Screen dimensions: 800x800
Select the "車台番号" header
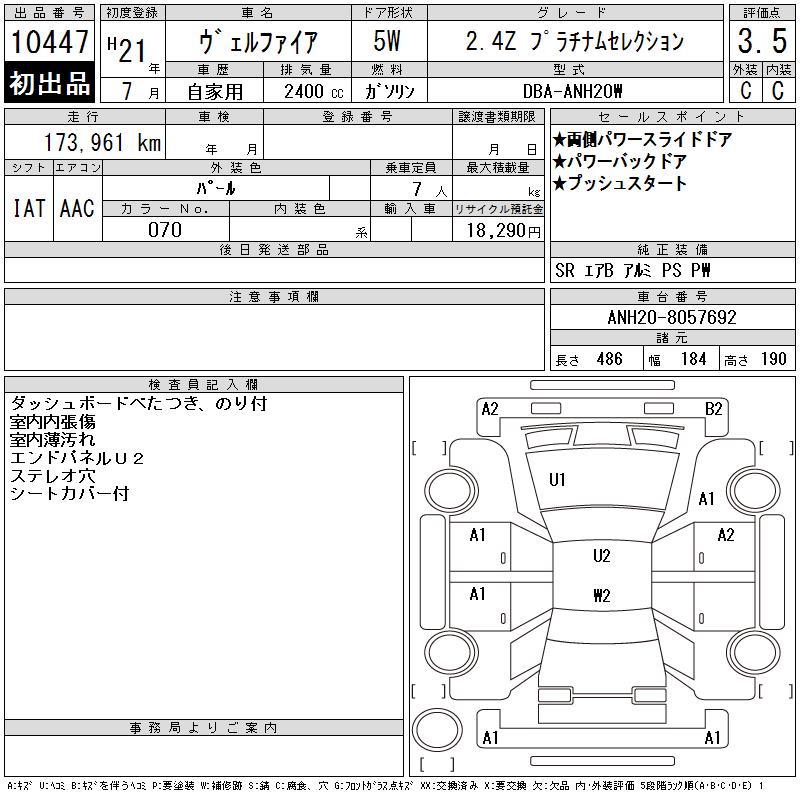[672, 297]
